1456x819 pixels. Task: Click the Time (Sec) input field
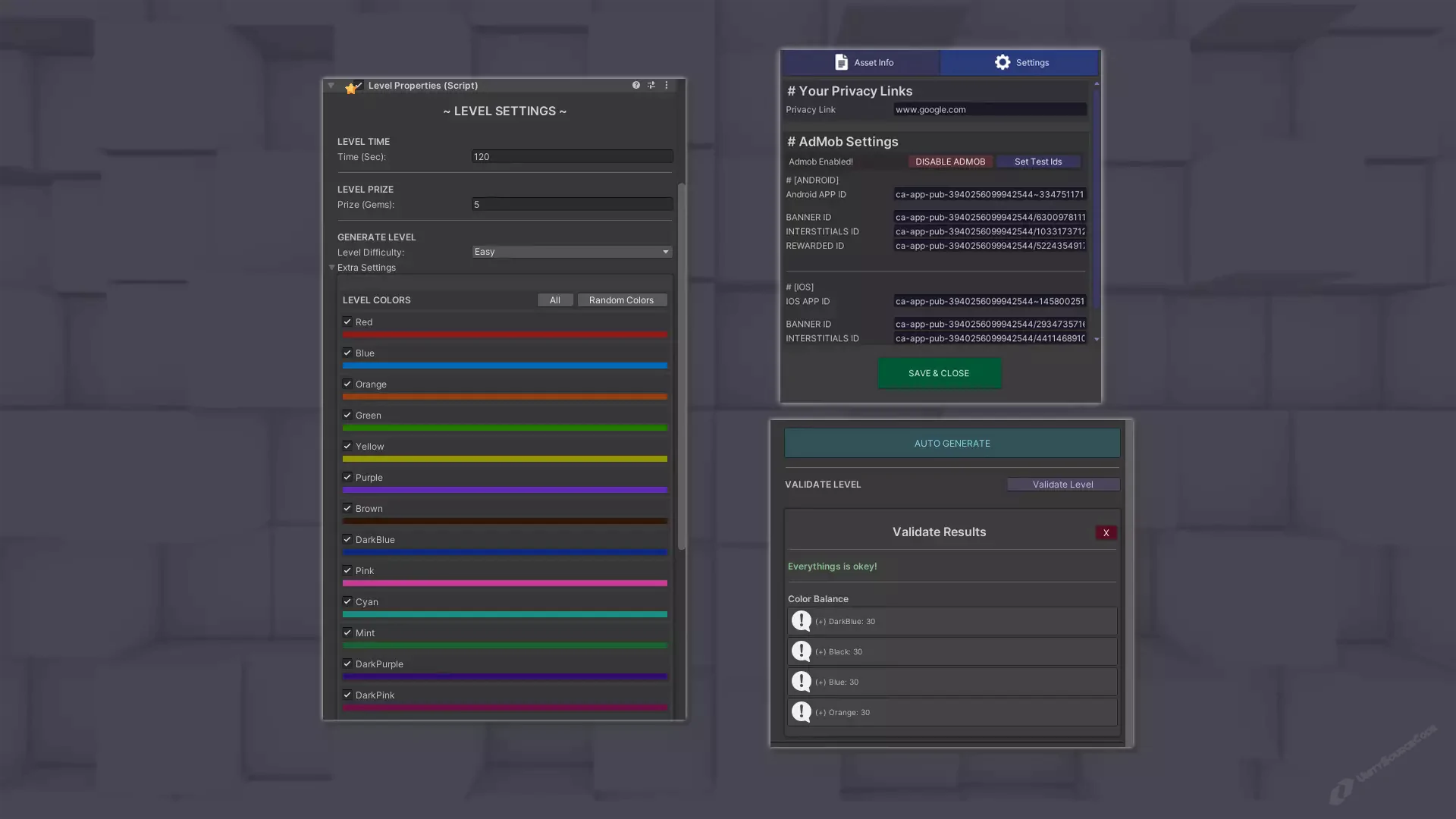[572, 157]
